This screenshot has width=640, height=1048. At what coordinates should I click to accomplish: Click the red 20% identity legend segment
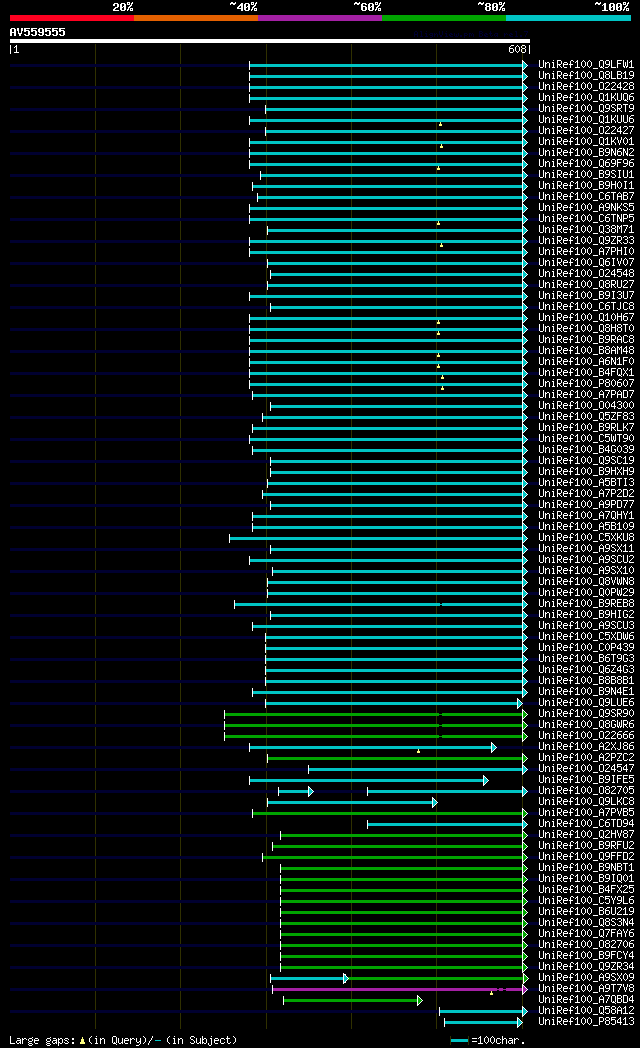point(72,18)
